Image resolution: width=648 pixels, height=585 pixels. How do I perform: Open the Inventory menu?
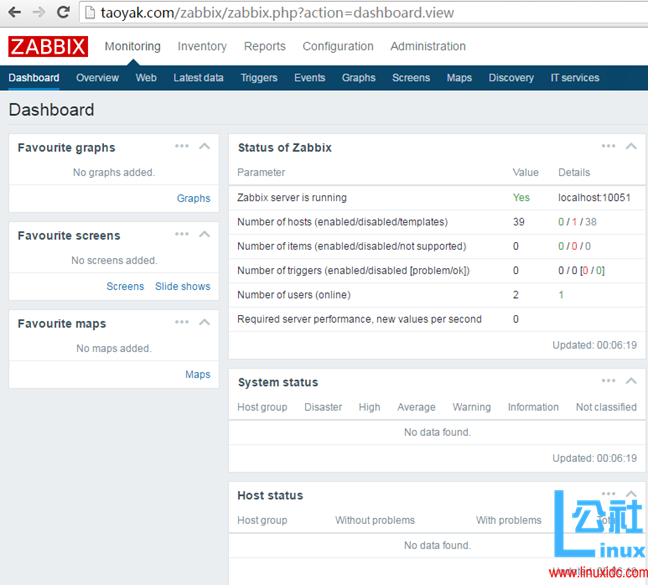pyautogui.click(x=202, y=46)
